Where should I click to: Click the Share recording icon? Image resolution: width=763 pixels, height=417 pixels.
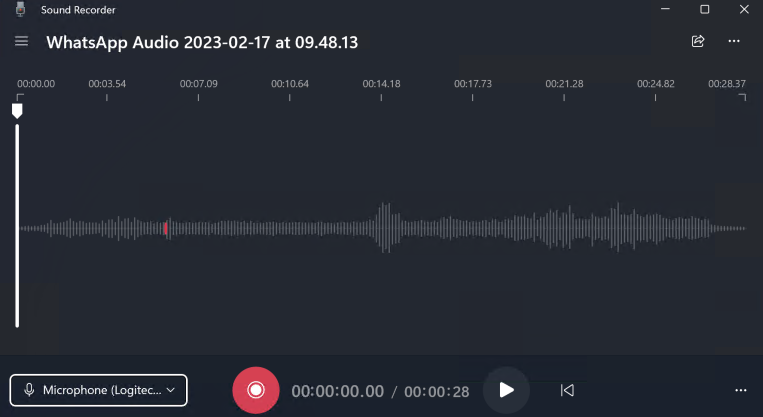698,42
